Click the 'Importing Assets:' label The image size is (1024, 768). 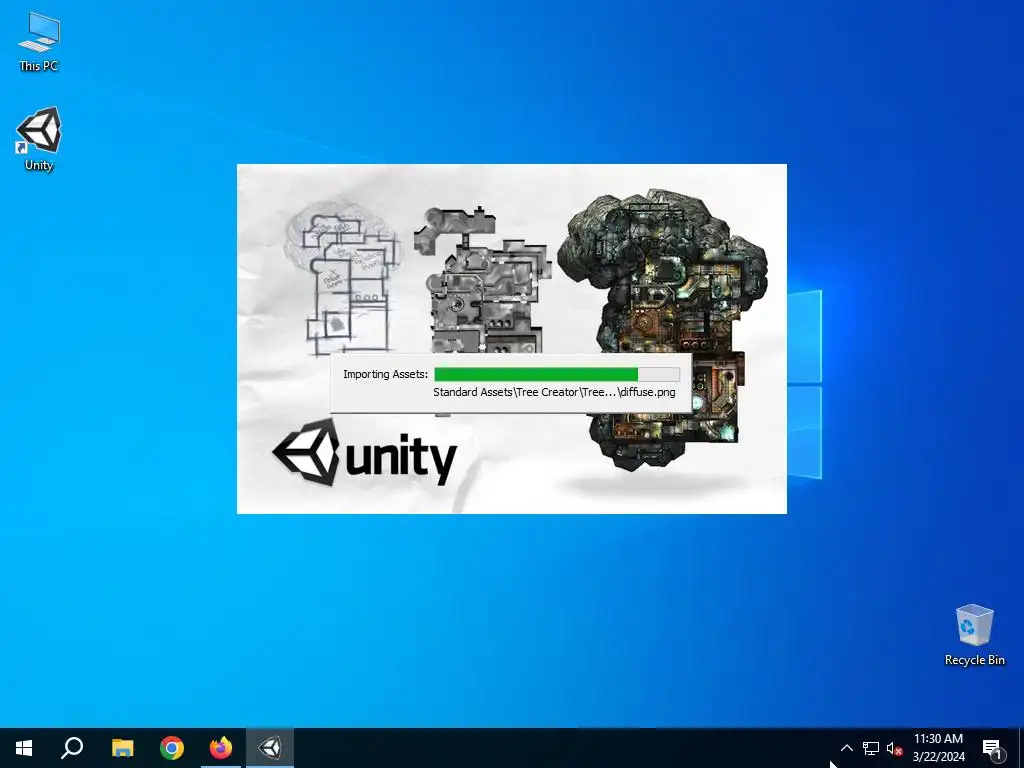[385, 374]
